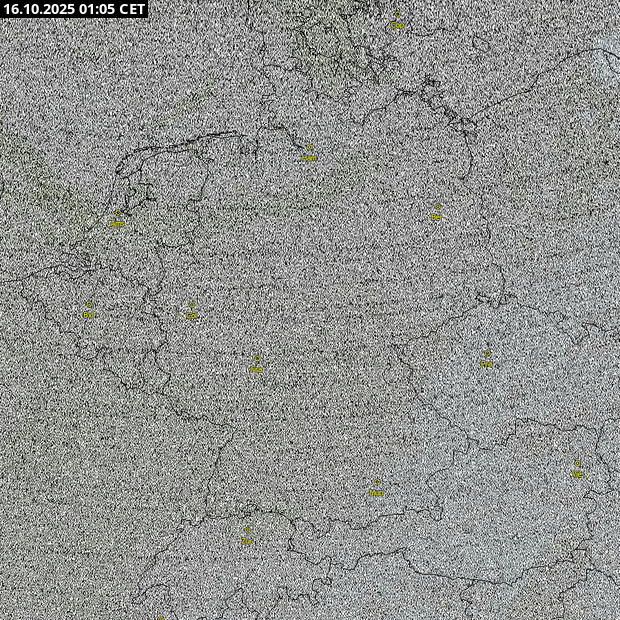Select the Brussels city marker

[x=89, y=311]
